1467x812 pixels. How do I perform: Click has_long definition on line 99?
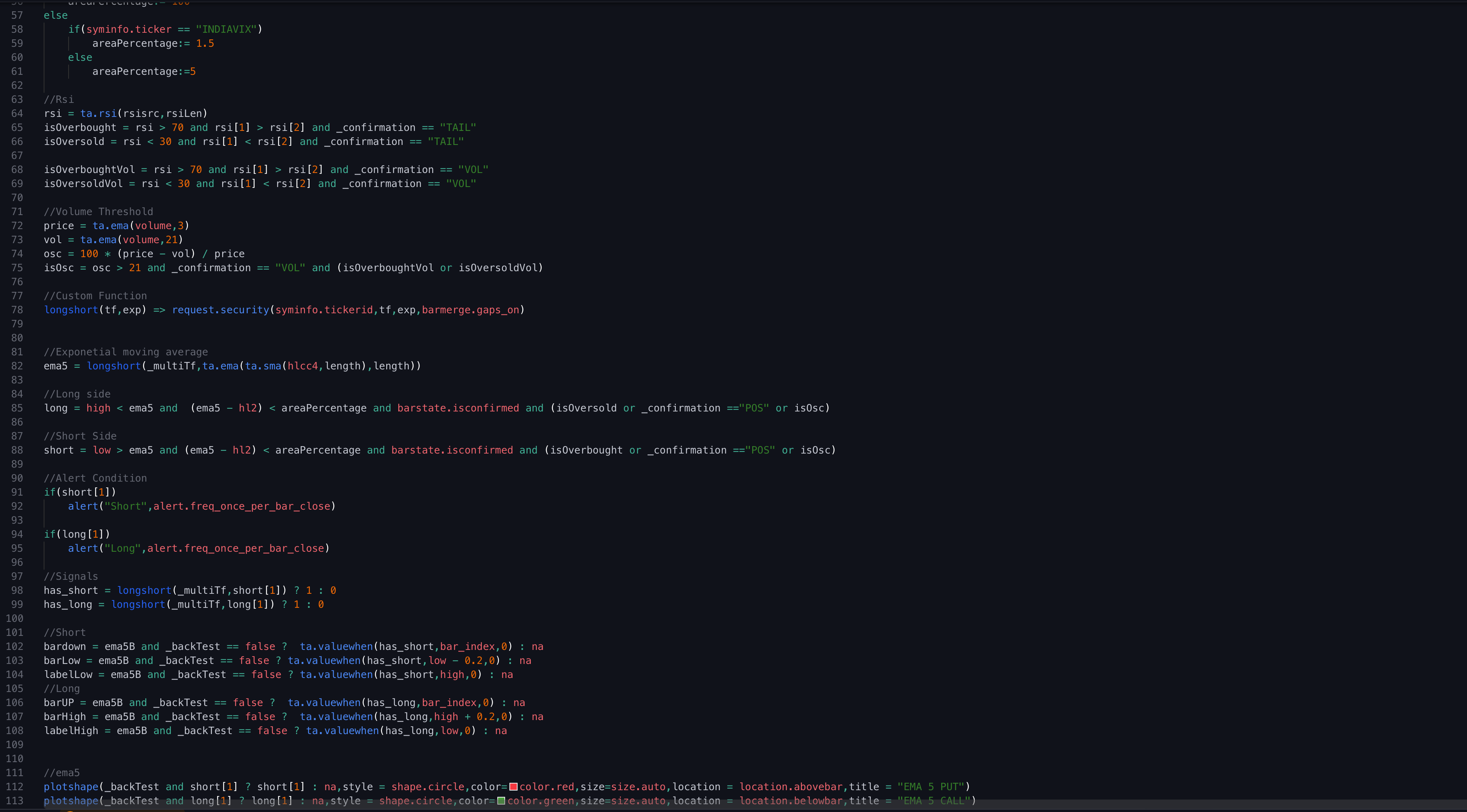[x=68, y=604]
